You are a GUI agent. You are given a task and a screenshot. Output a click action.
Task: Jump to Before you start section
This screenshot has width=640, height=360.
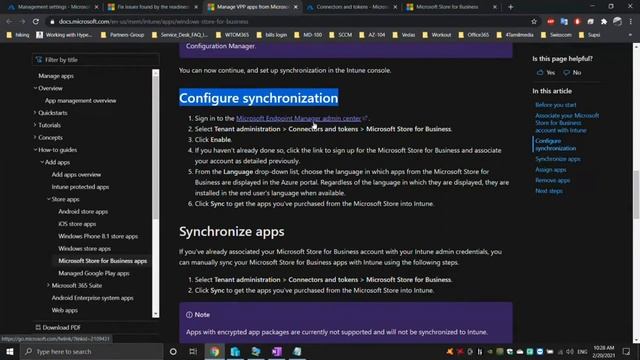click(x=556, y=105)
